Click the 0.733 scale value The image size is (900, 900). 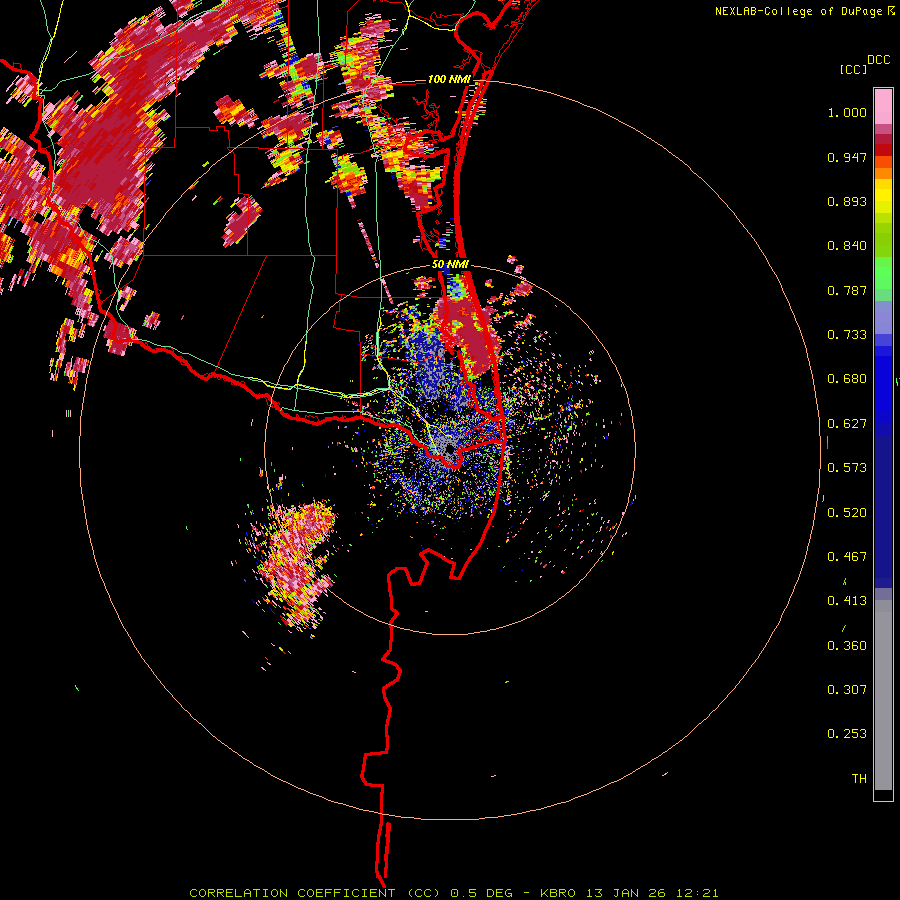tap(847, 335)
